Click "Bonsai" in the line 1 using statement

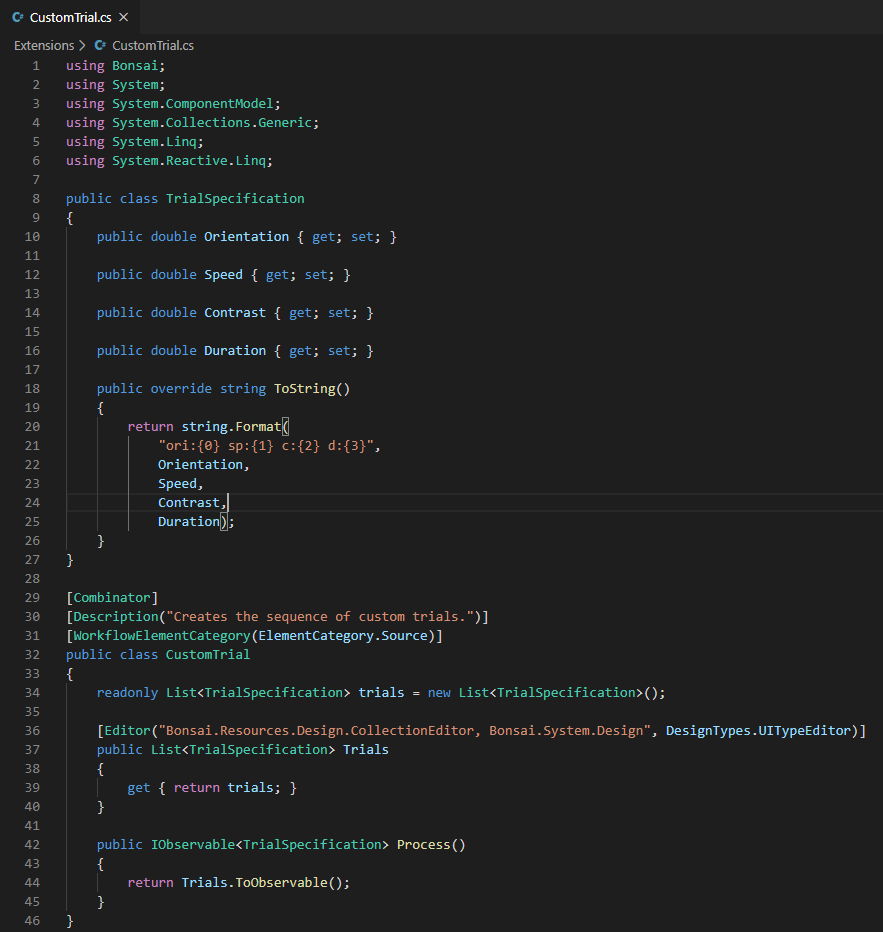pos(135,65)
